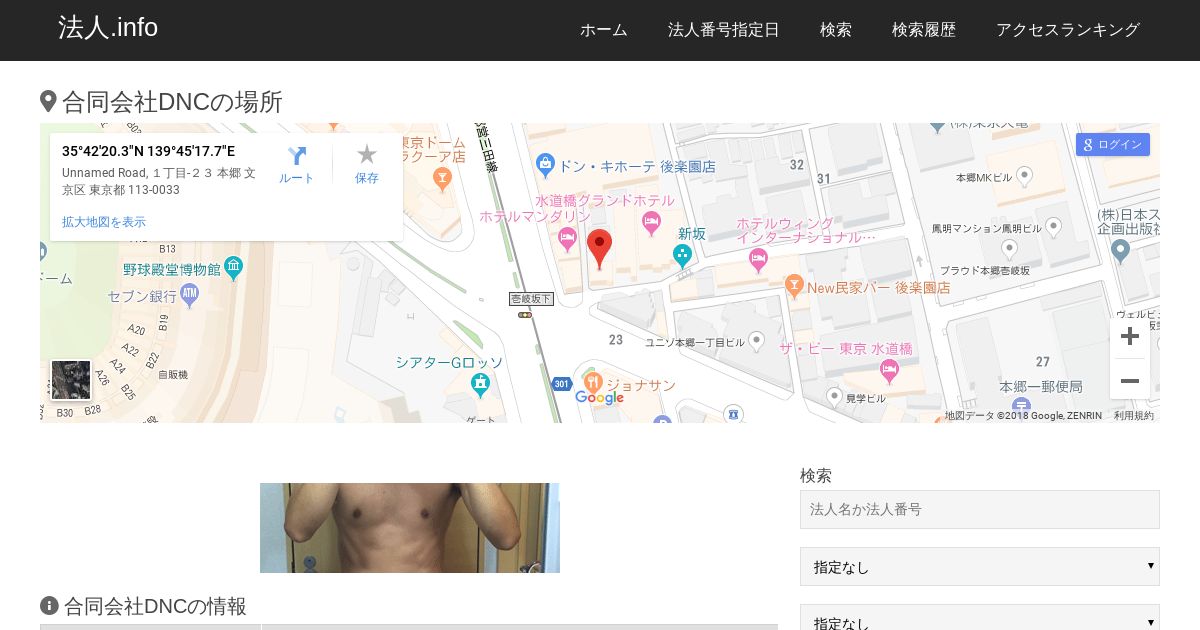Open 利用規約 map terms link

coord(1134,416)
